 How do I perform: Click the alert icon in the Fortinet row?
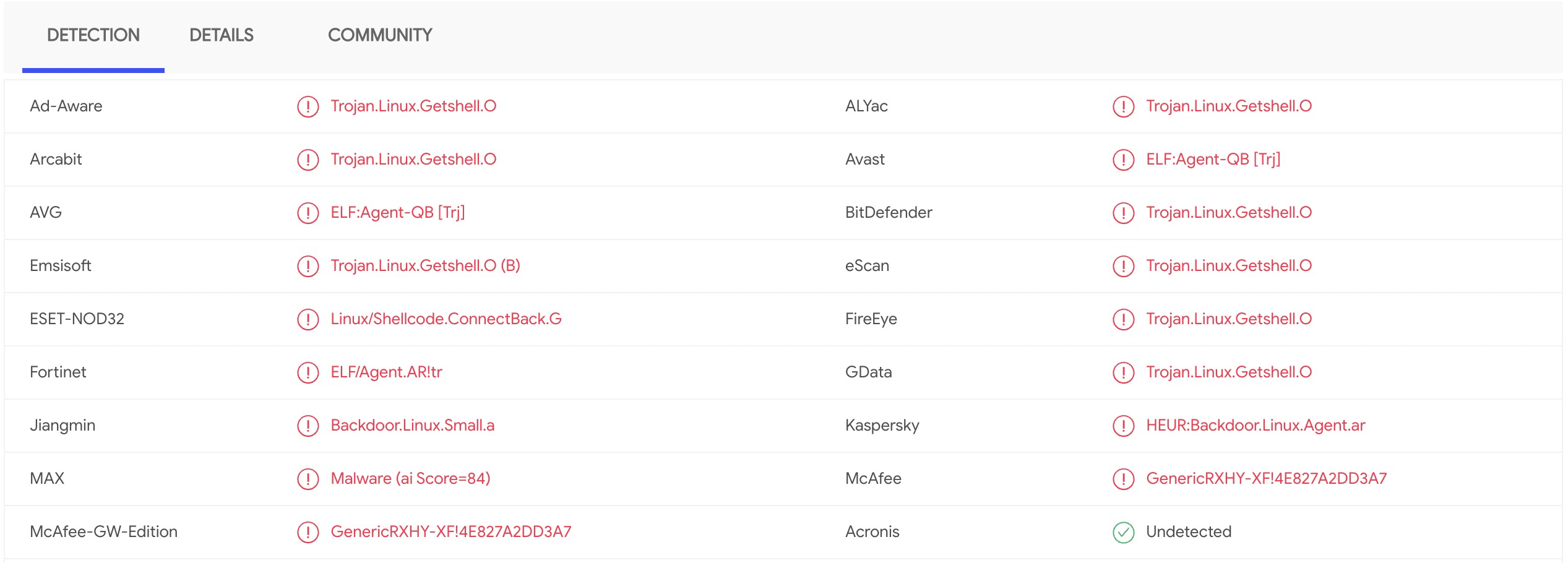pyautogui.click(x=308, y=372)
